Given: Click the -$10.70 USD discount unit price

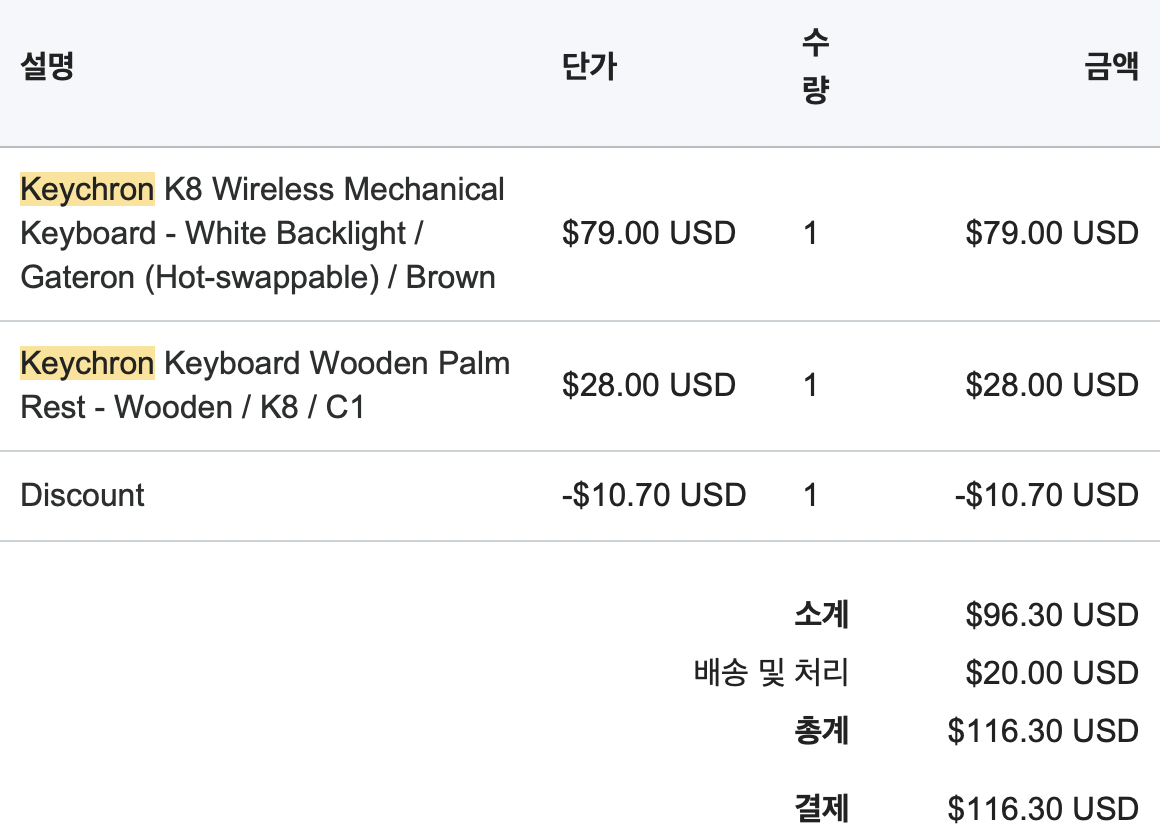Looking at the screenshot, I should click(x=653, y=495).
